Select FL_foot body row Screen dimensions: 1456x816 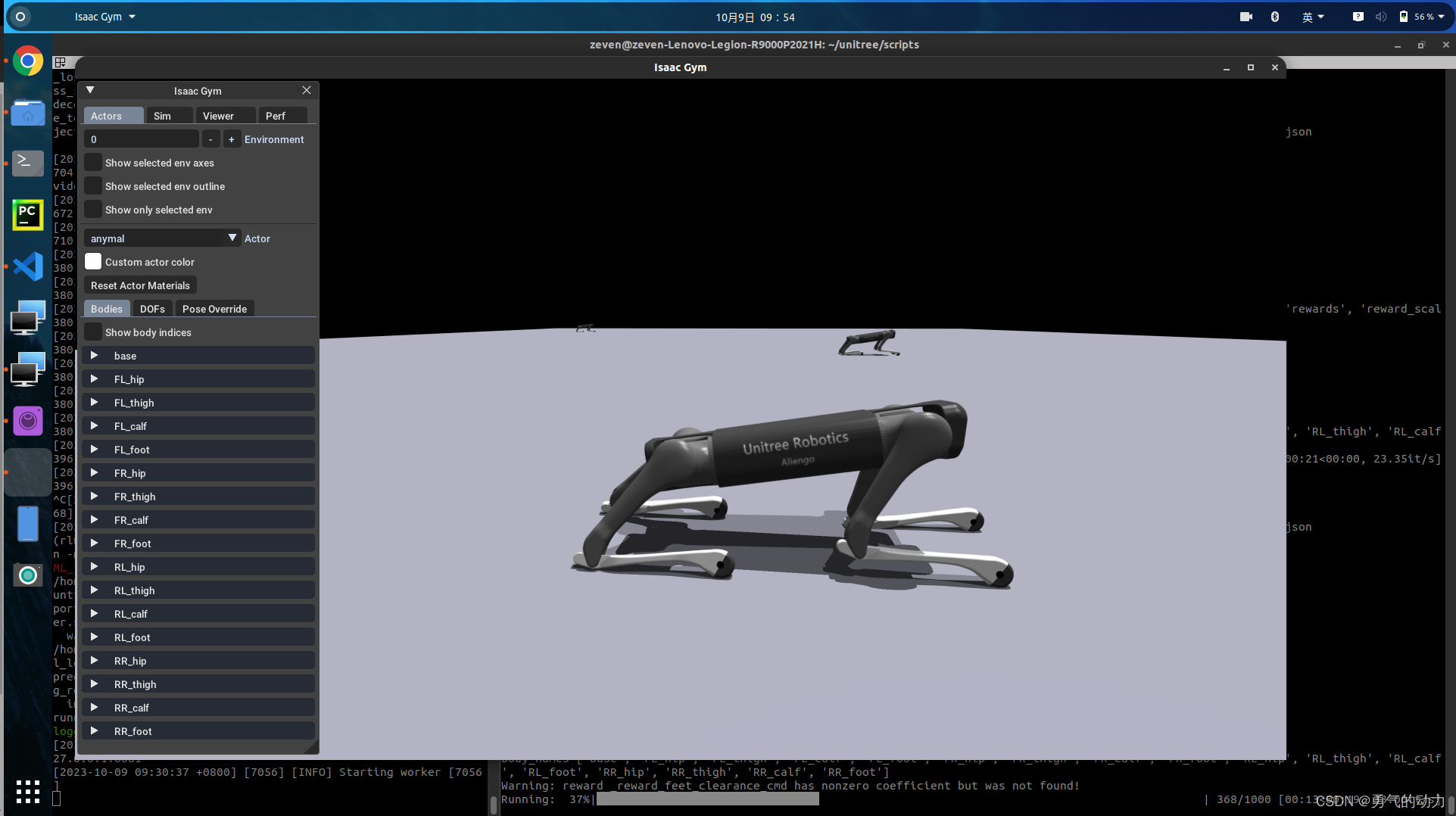point(198,450)
